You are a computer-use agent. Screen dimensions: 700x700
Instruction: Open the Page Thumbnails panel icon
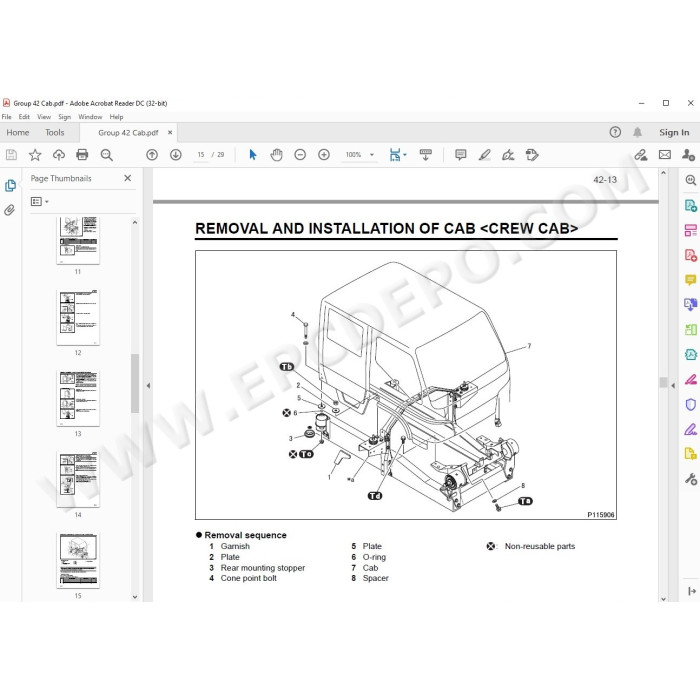(x=10, y=185)
